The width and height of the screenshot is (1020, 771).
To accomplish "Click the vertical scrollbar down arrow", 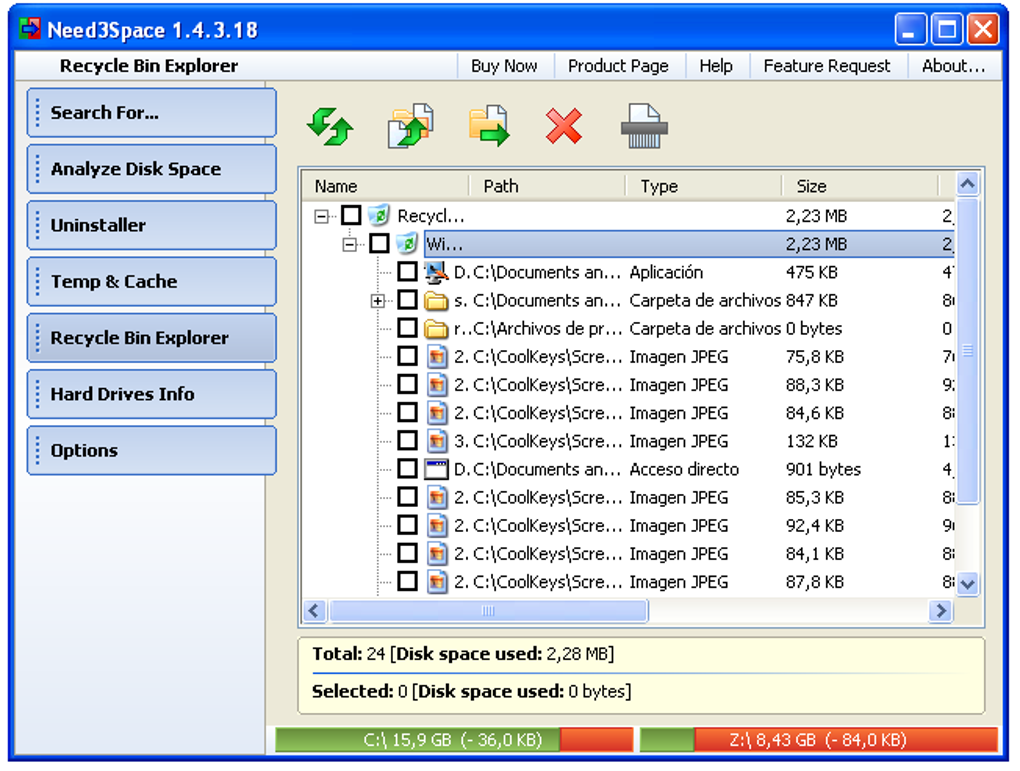I will (x=967, y=584).
